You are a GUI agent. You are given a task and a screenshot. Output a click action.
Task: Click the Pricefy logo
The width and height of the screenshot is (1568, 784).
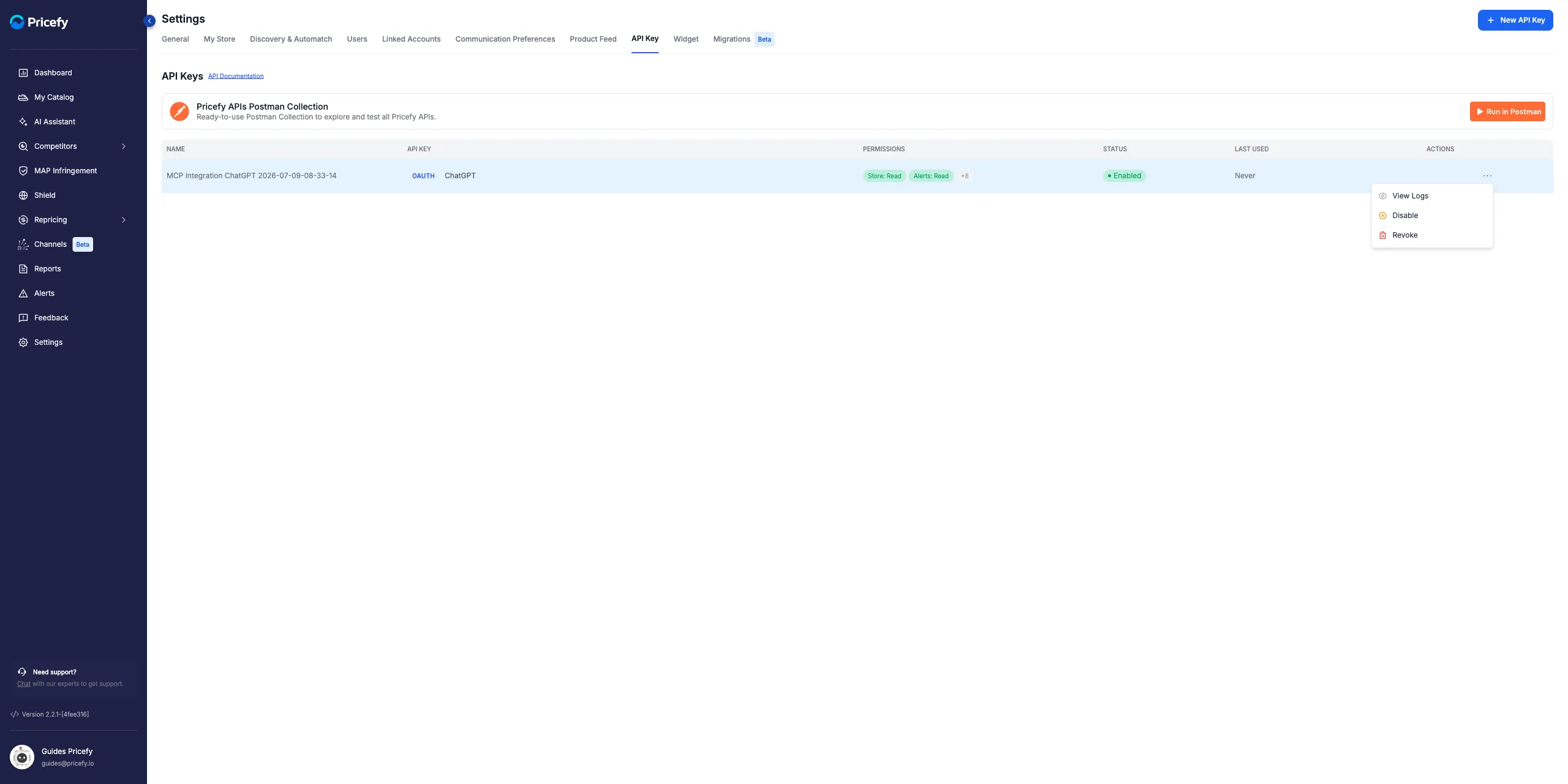pos(39,22)
